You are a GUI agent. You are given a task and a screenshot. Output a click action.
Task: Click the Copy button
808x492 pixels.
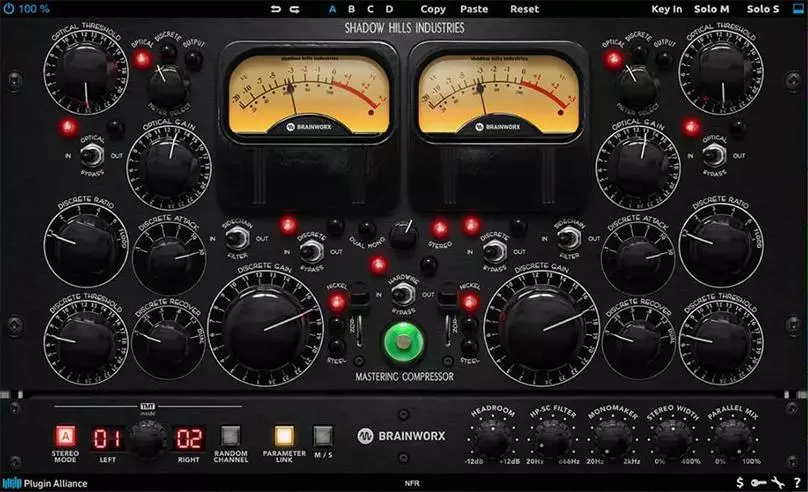[x=433, y=9]
